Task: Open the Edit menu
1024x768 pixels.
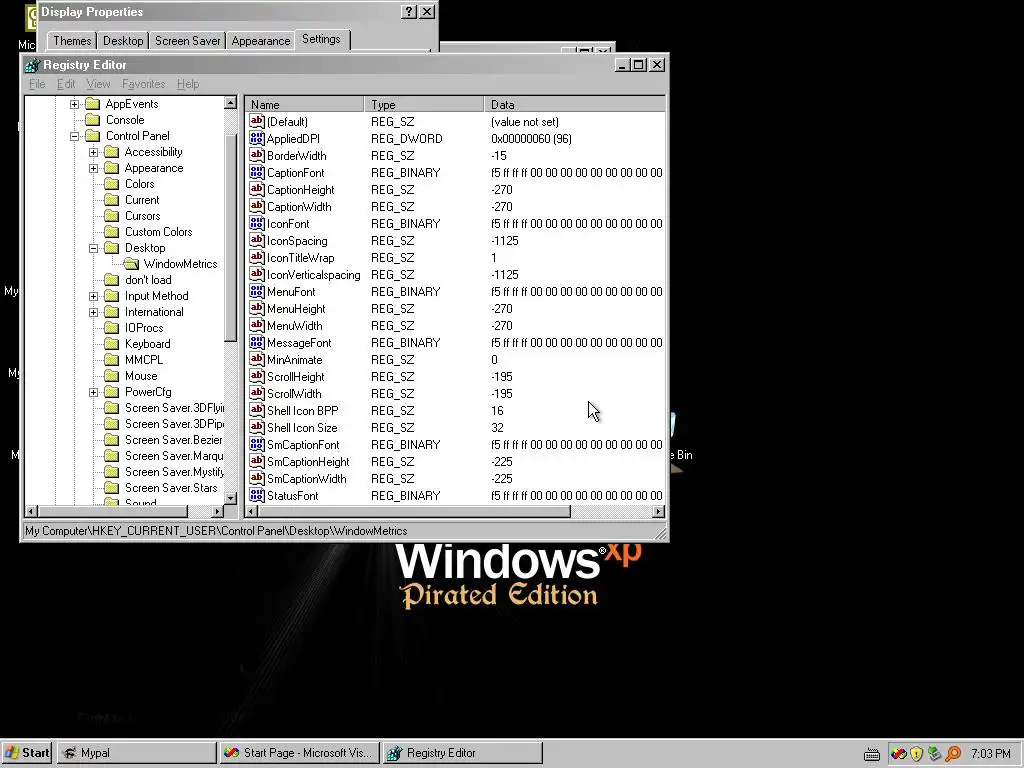Action: (66, 84)
